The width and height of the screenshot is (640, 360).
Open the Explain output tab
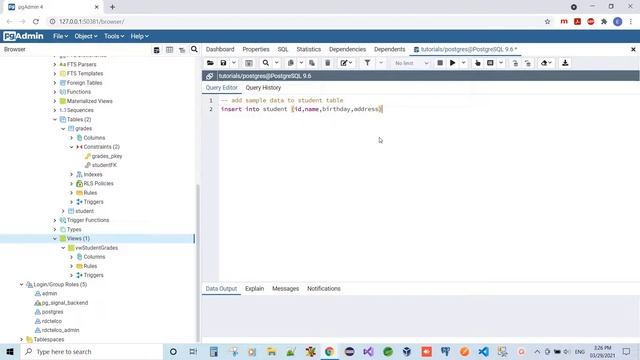[254, 289]
